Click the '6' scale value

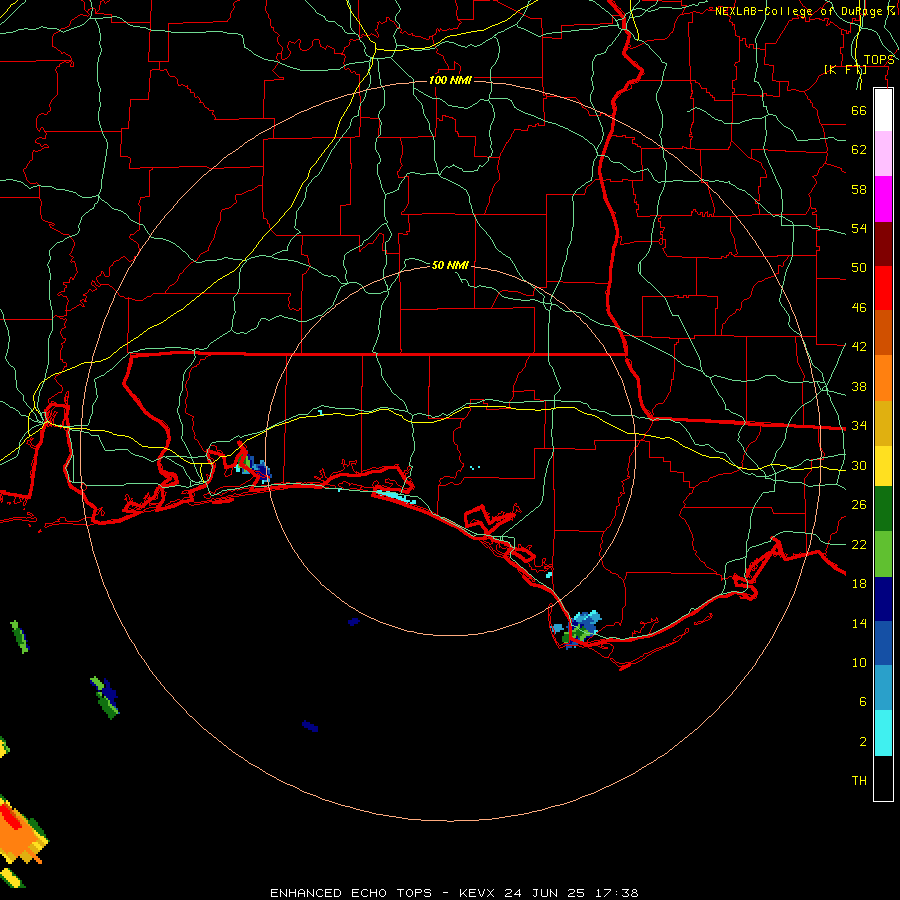click(x=863, y=702)
